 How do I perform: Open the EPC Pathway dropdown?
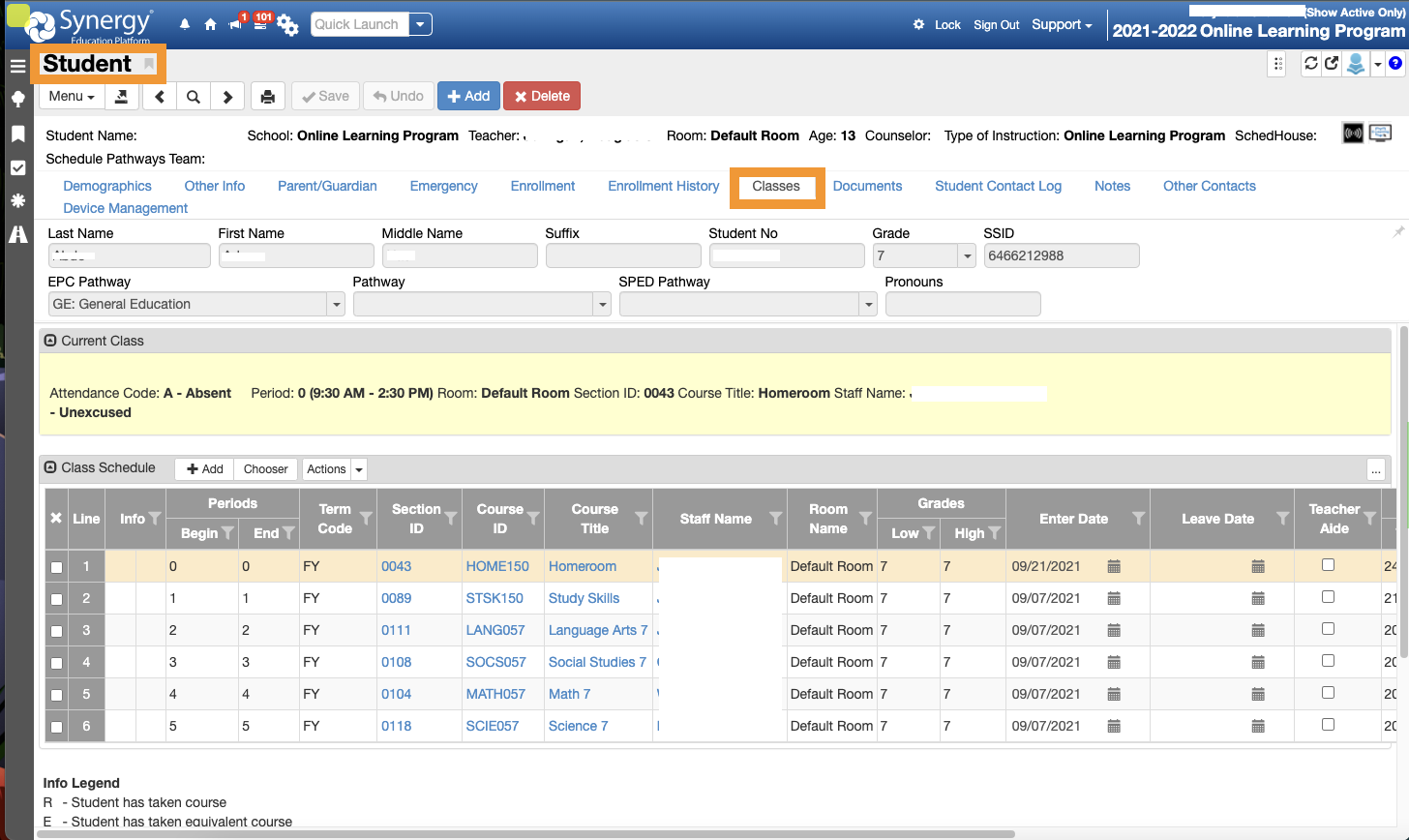[336, 304]
